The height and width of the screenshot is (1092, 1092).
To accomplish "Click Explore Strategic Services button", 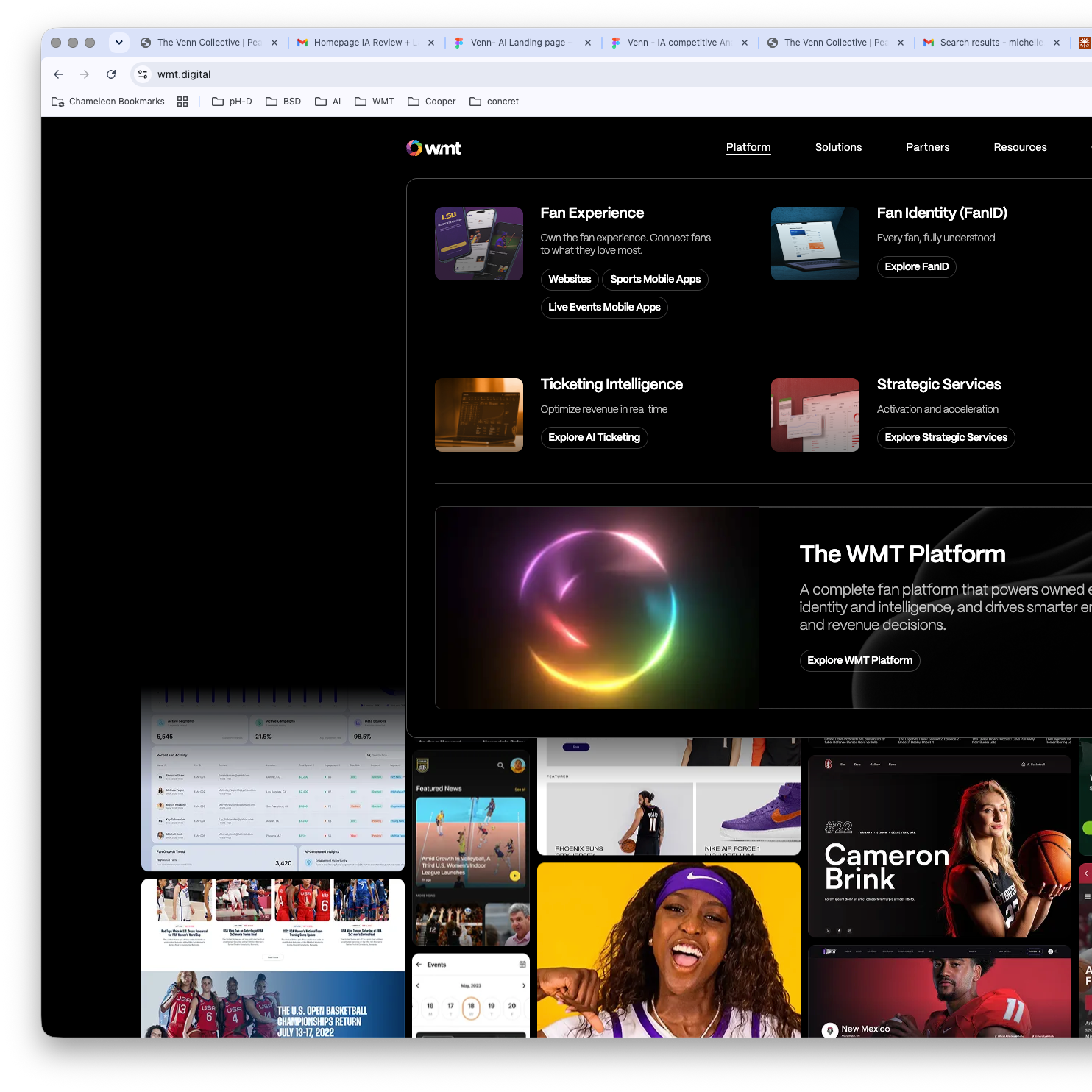I will click(x=946, y=438).
